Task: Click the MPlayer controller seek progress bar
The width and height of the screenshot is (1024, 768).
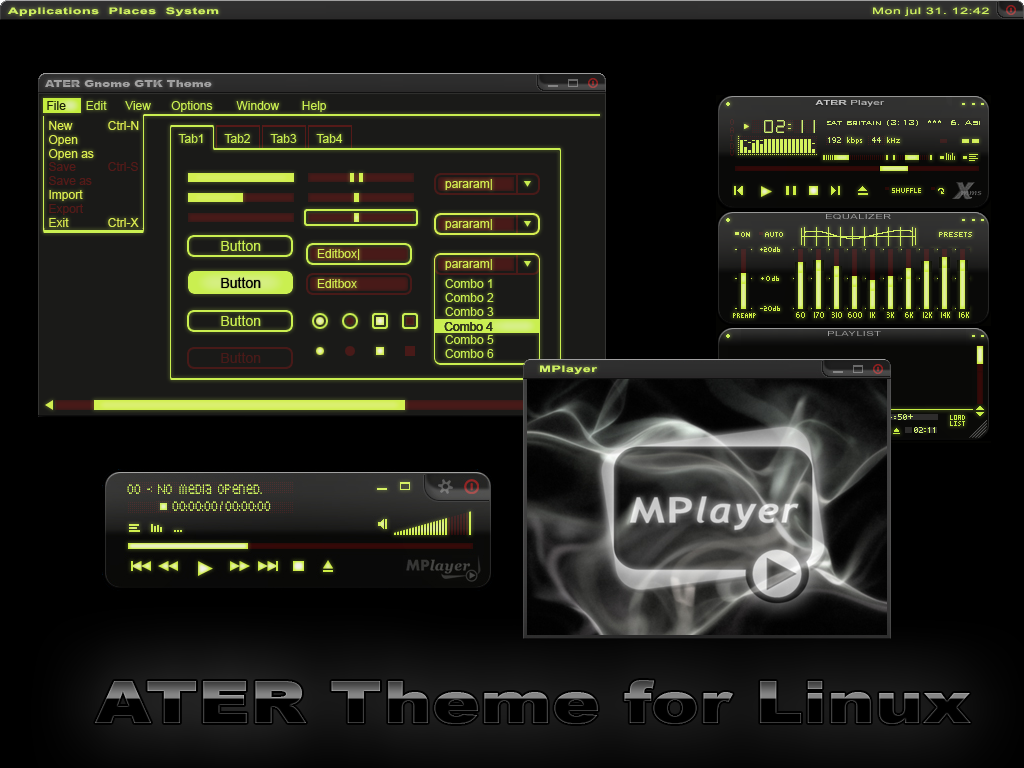Action: coord(300,546)
